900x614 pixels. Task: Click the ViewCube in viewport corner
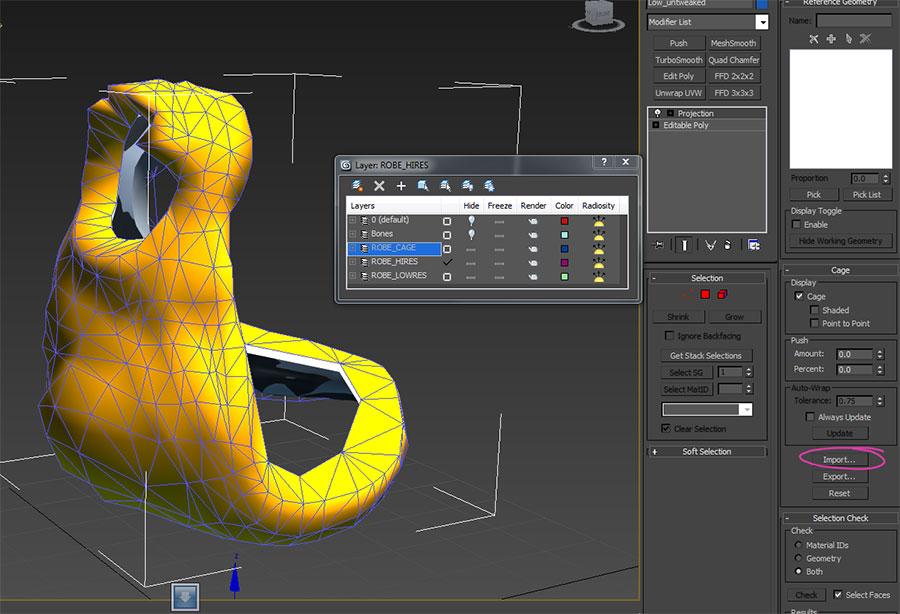click(599, 15)
